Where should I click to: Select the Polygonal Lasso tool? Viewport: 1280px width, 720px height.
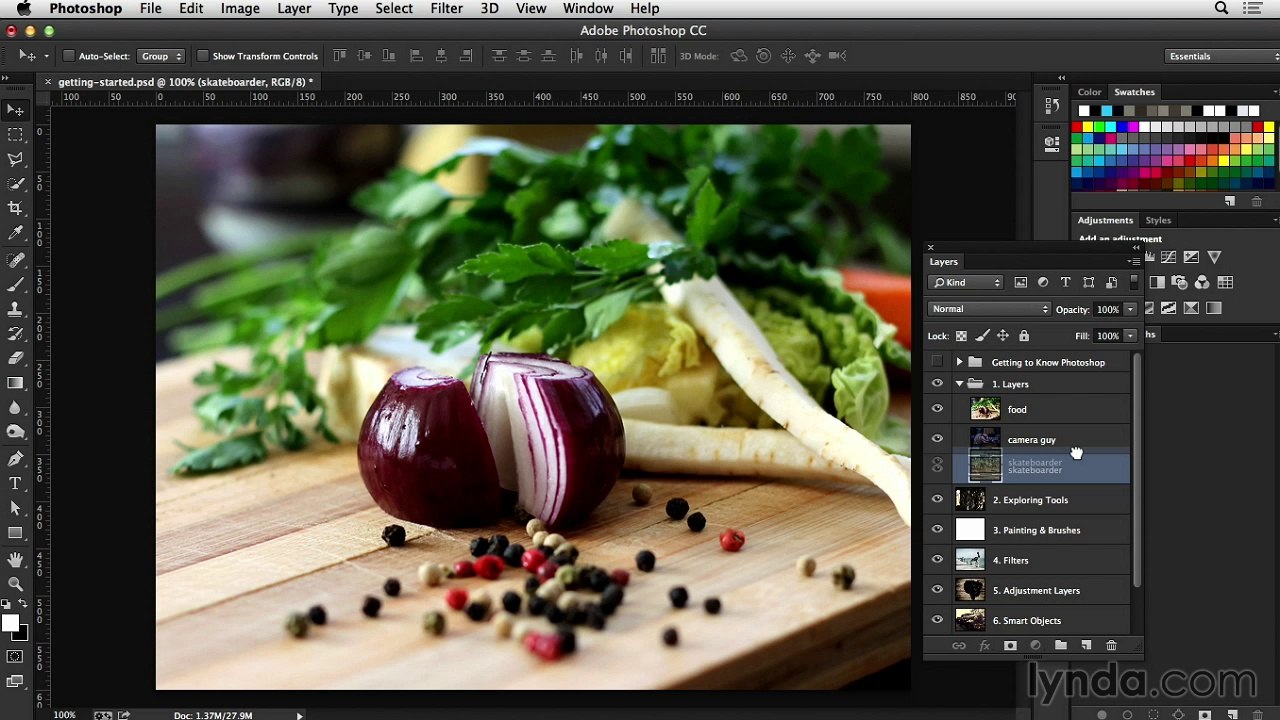pos(15,160)
